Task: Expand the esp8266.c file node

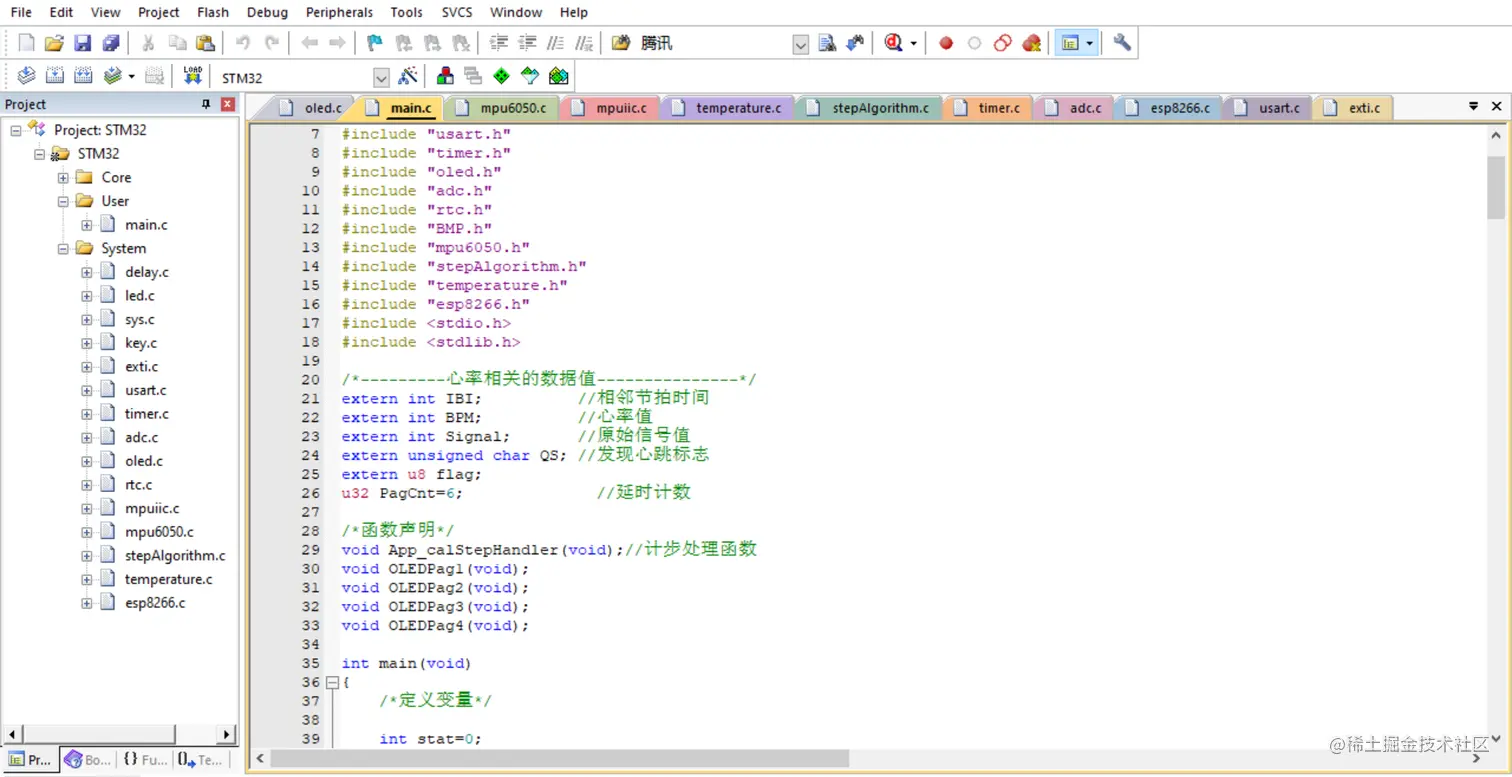Action: point(87,604)
